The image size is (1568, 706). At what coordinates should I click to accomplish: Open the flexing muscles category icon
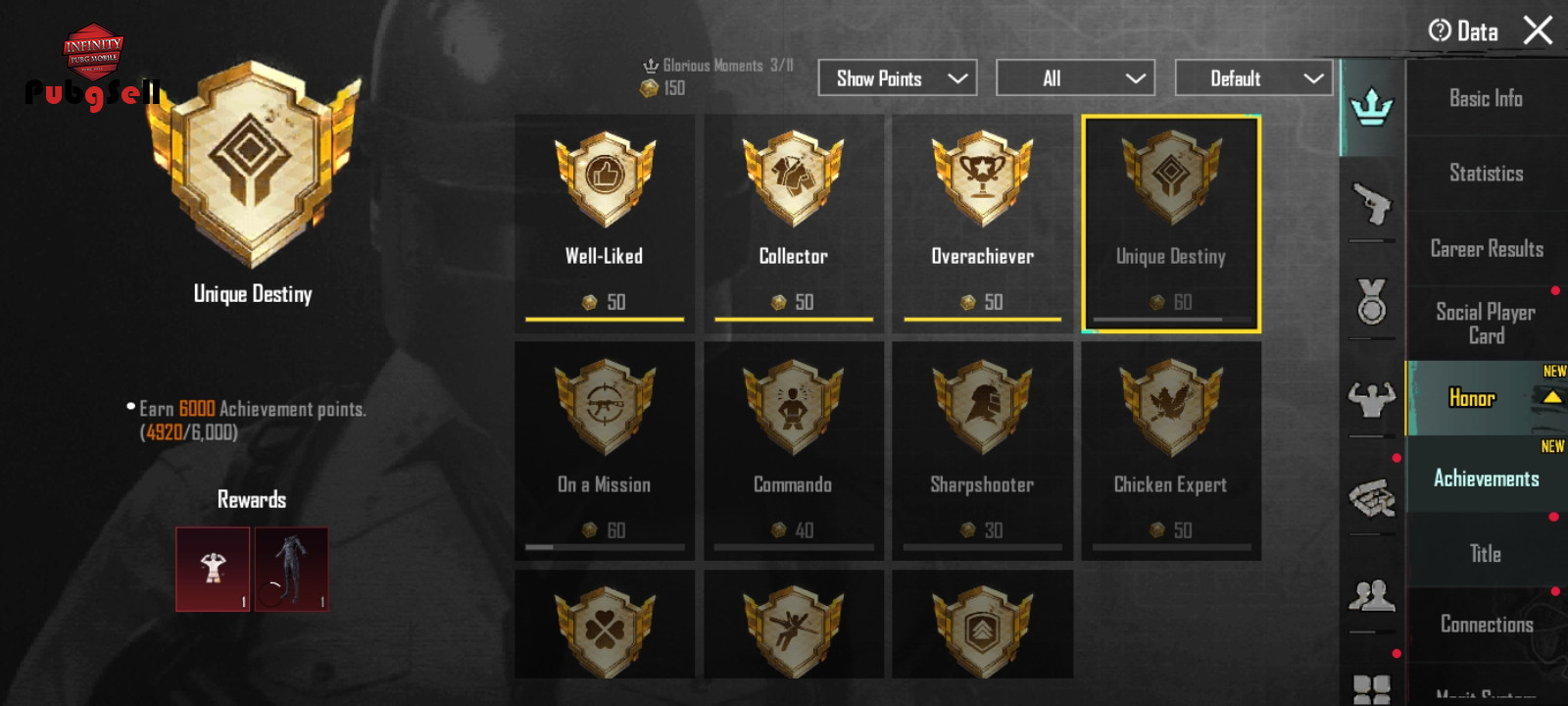click(1372, 397)
